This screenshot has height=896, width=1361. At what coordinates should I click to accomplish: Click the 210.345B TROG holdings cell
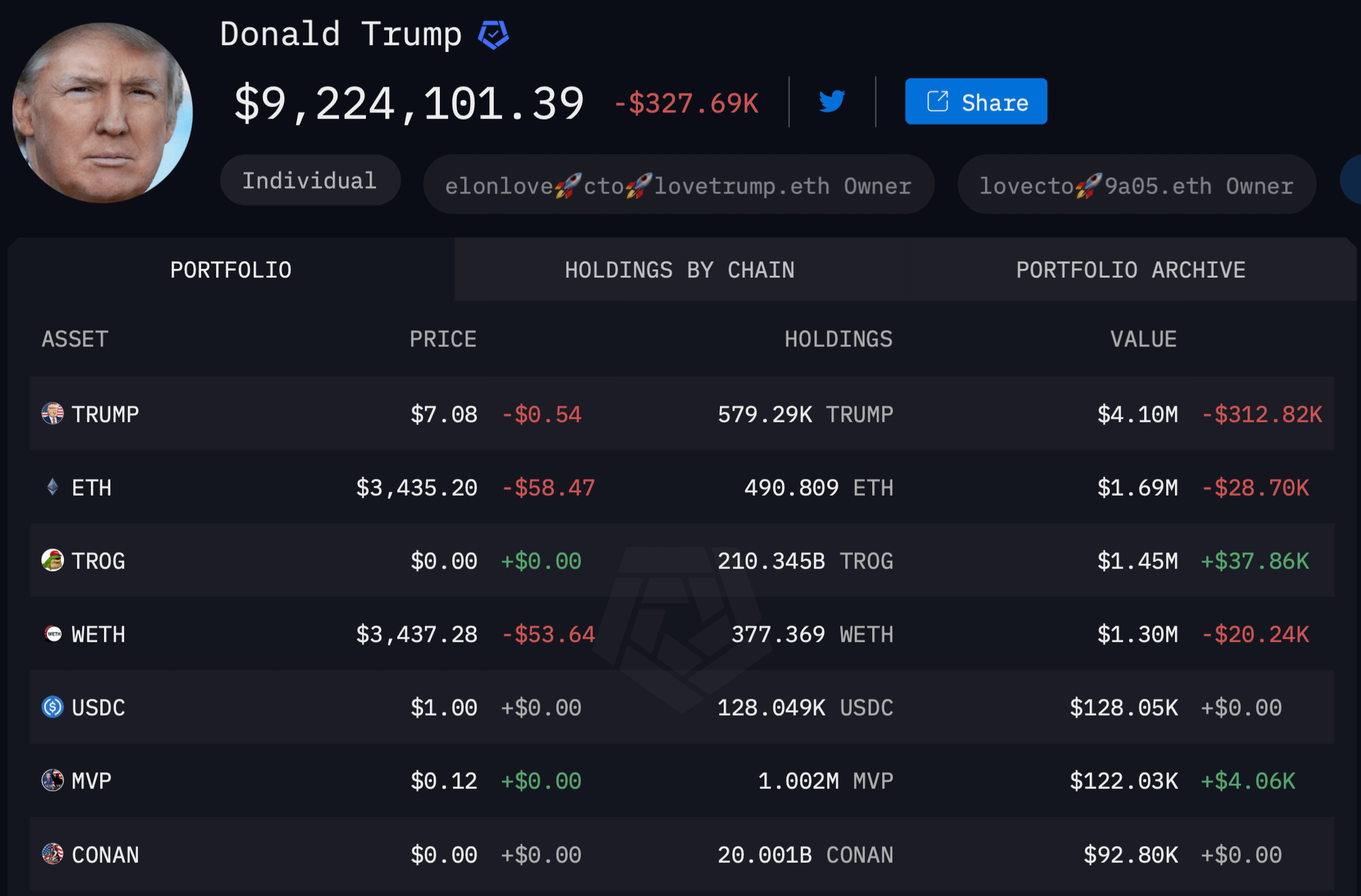pyautogui.click(x=805, y=561)
